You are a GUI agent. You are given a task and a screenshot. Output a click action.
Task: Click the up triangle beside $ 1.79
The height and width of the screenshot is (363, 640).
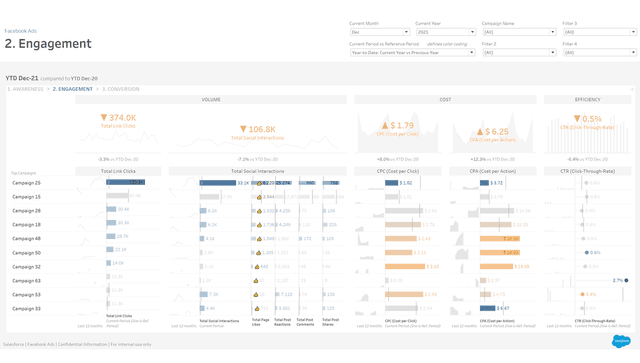384,125
